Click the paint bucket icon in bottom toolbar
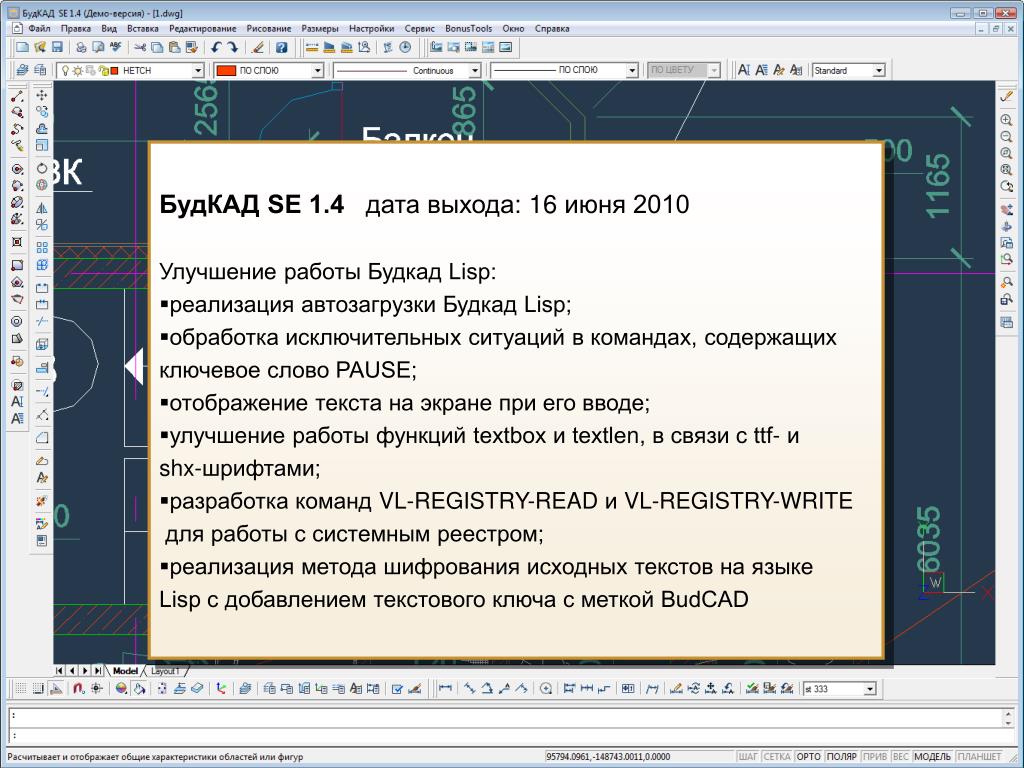1024x768 pixels. [139, 688]
